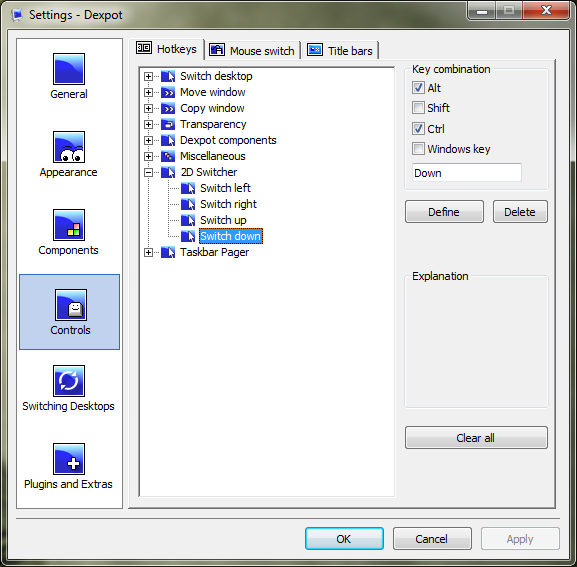Click the key field showing Down
Viewport: 577px width, 567px height.
click(467, 173)
